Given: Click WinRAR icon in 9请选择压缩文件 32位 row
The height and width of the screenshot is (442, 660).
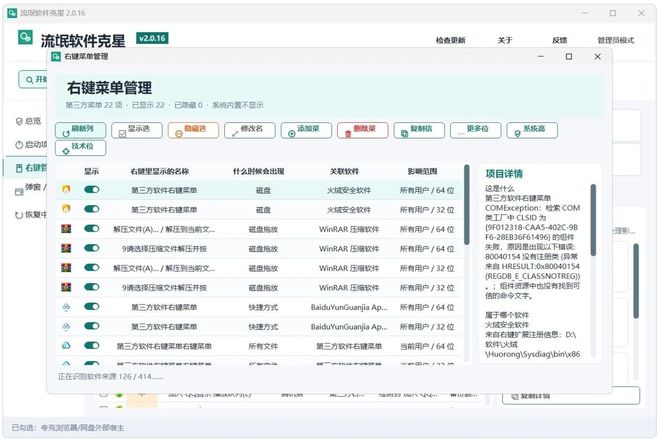Looking at the screenshot, I should point(66,287).
